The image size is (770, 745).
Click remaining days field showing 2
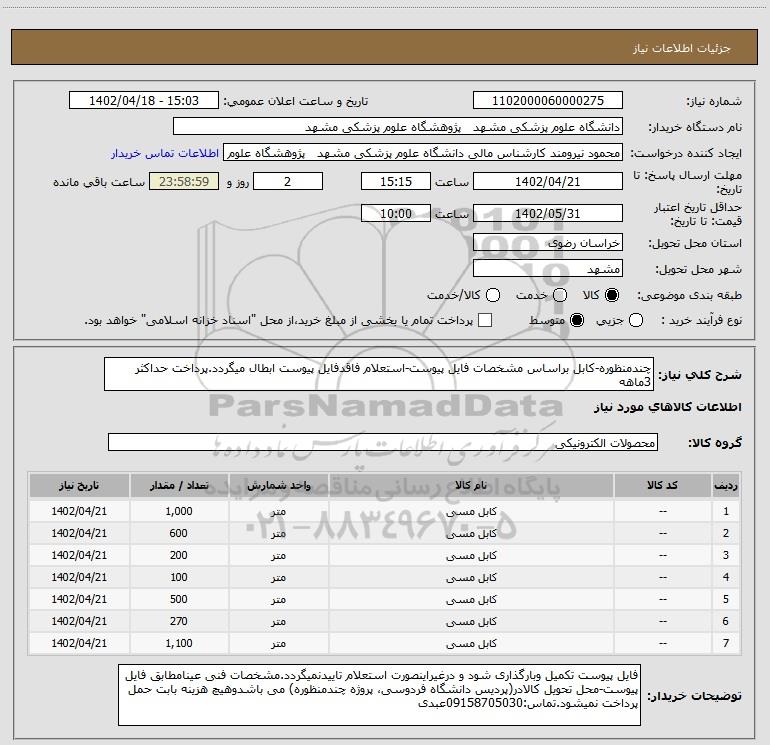288,181
